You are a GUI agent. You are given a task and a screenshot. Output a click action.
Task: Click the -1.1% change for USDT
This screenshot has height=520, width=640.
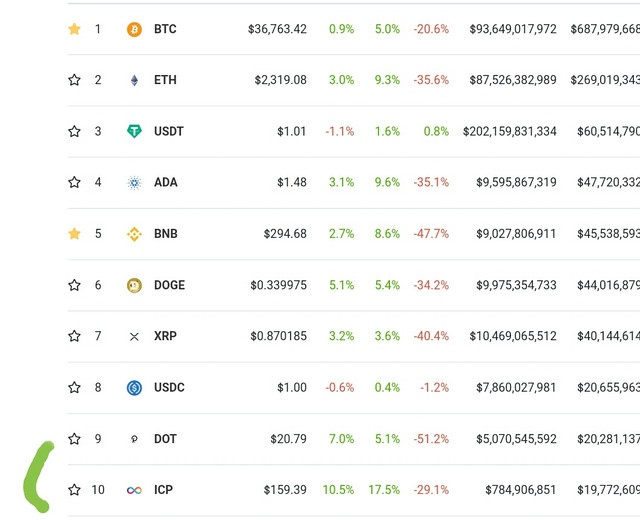pyautogui.click(x=340, y=131)
